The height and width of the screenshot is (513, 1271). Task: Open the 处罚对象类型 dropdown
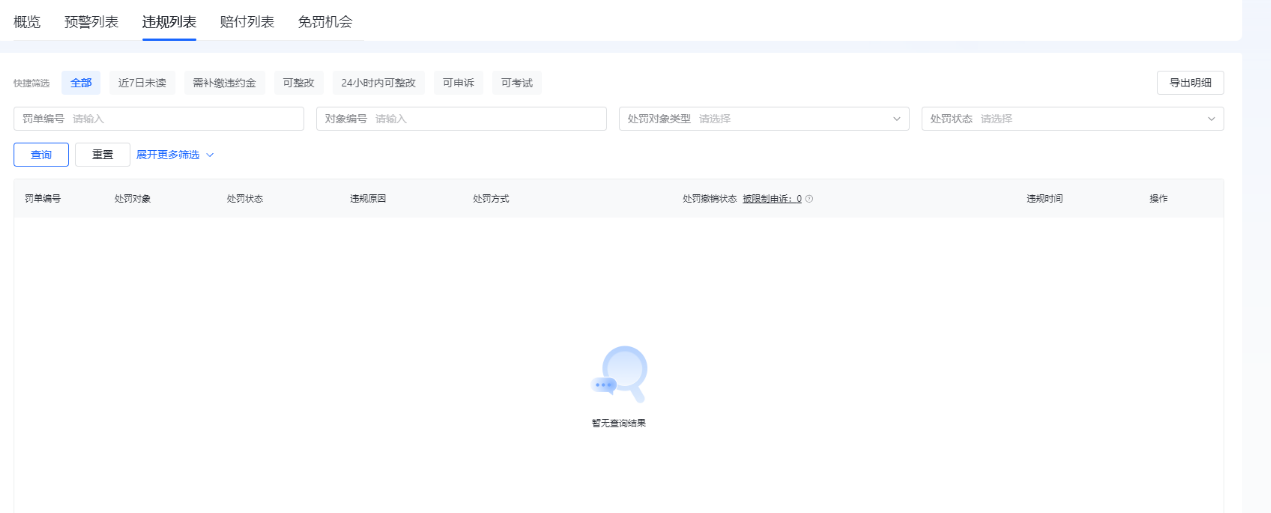(764, 119)
